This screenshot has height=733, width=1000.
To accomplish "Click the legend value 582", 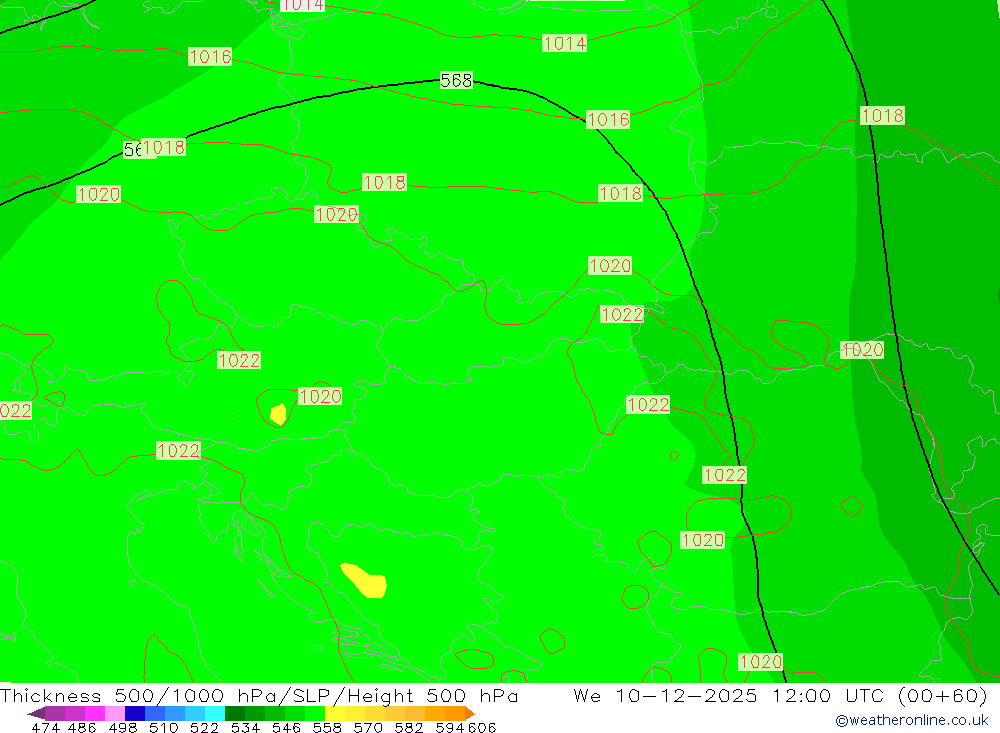I will coord(409,727).
